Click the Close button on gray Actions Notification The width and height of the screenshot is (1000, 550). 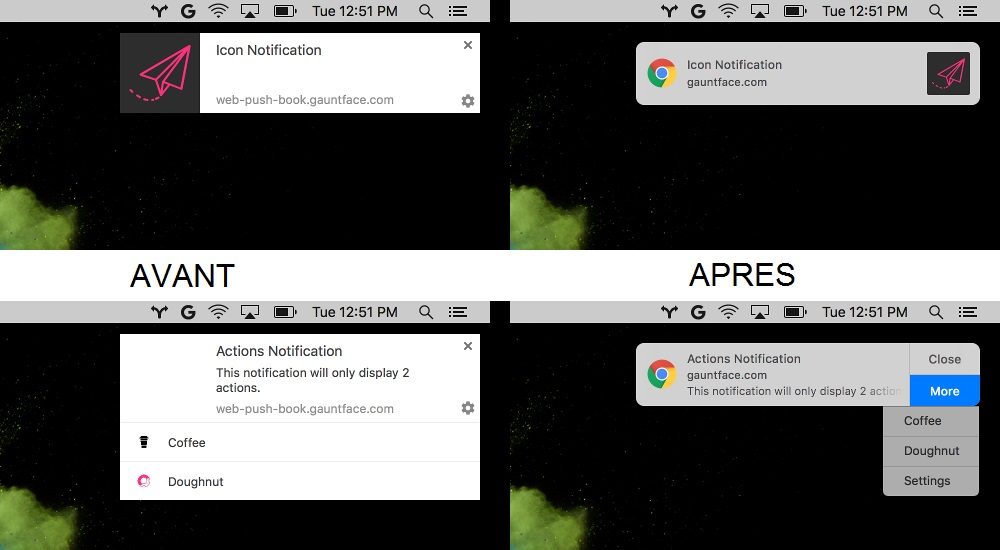tap(945, 359)
